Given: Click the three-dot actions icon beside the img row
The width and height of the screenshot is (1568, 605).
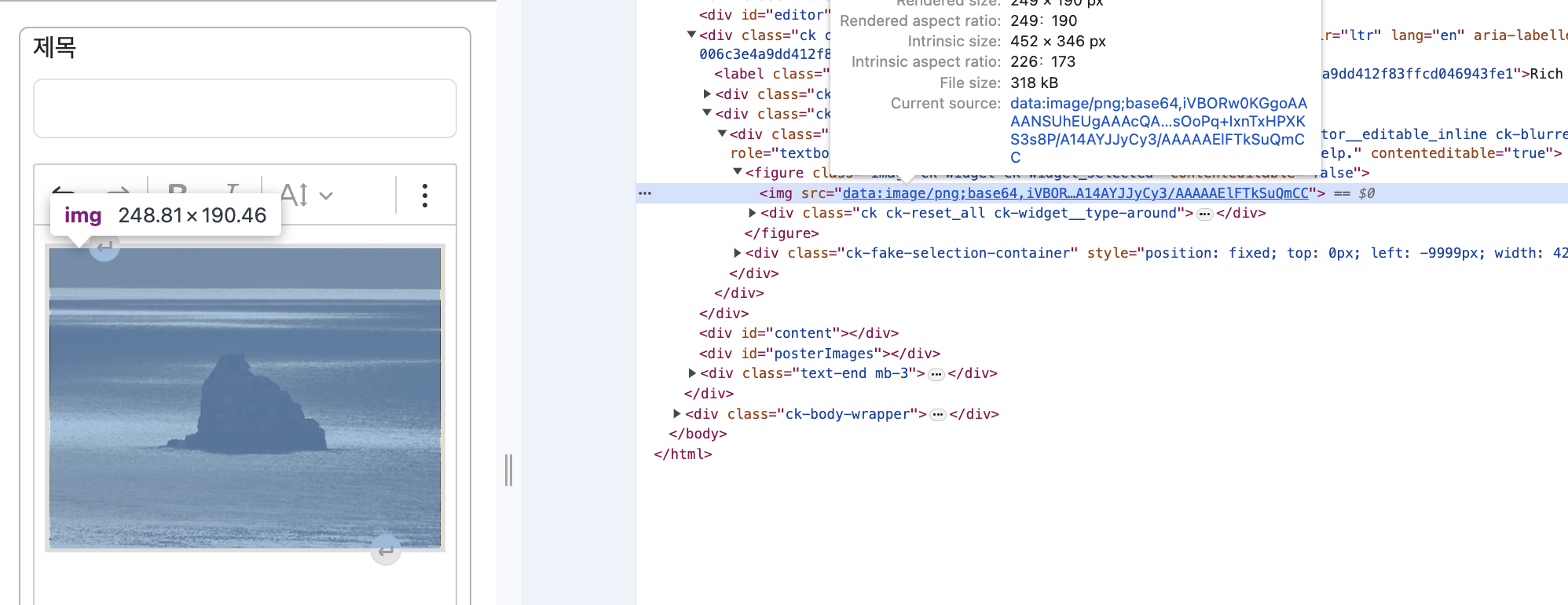Looking at the screenshot, I should [645, 193].
